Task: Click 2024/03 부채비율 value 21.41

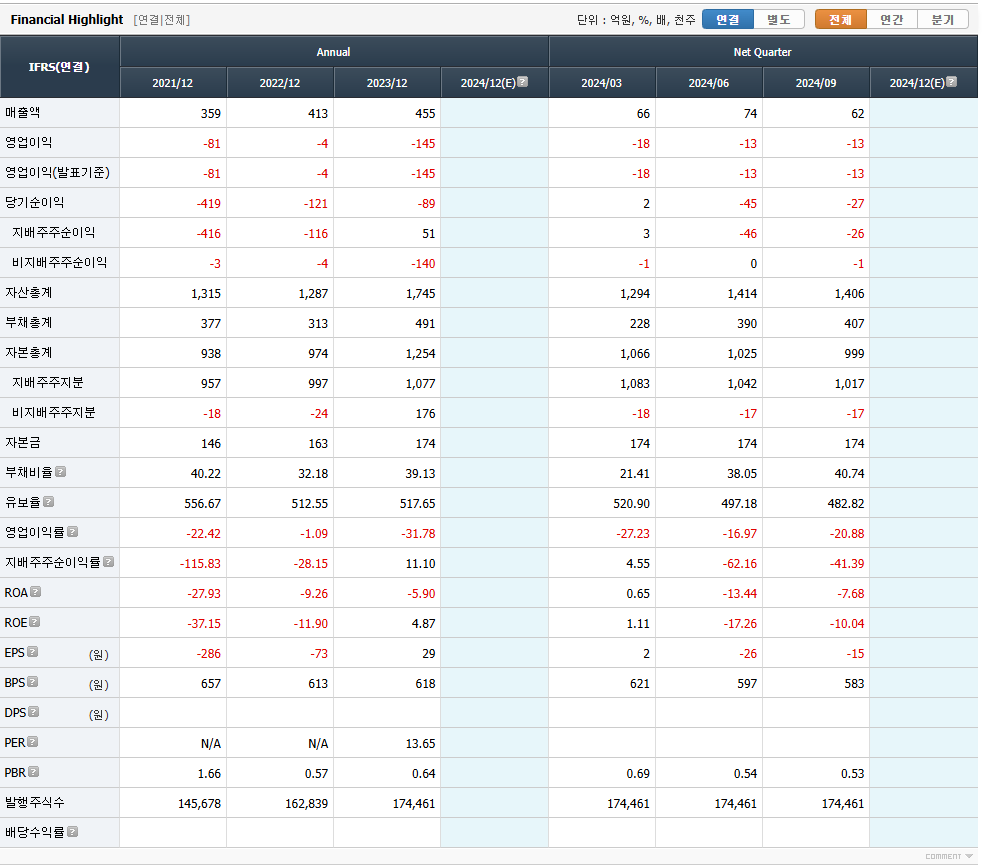Action: 635,474
